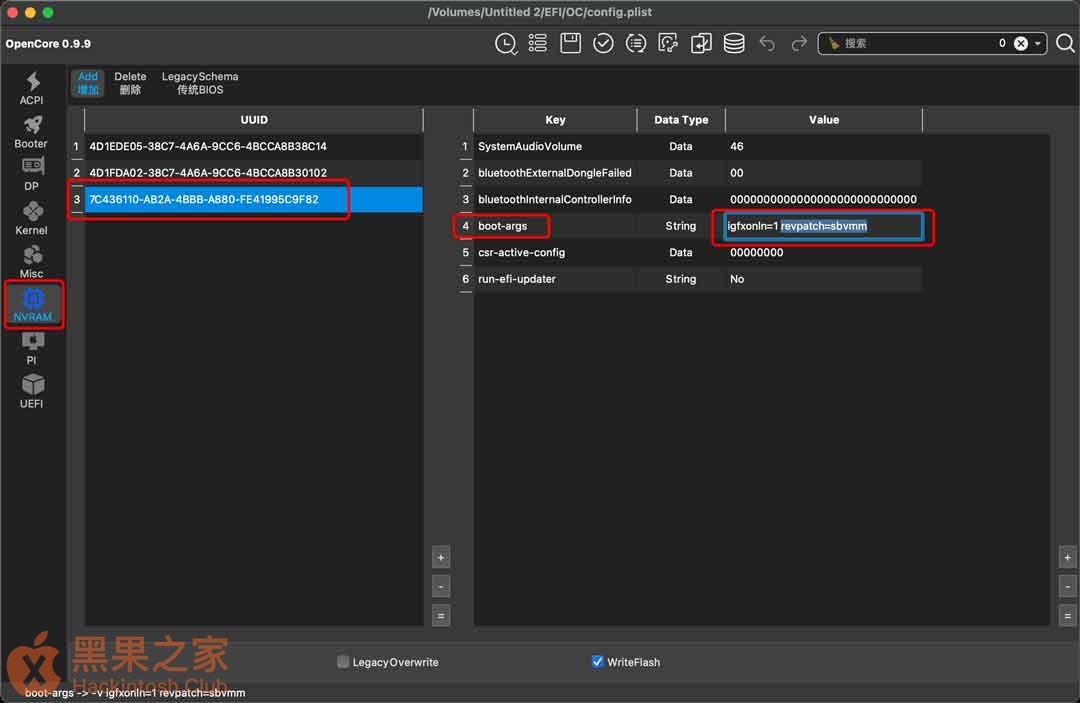
Task: Remove key row with right minus button
Action: click(x=1067, y=587)
